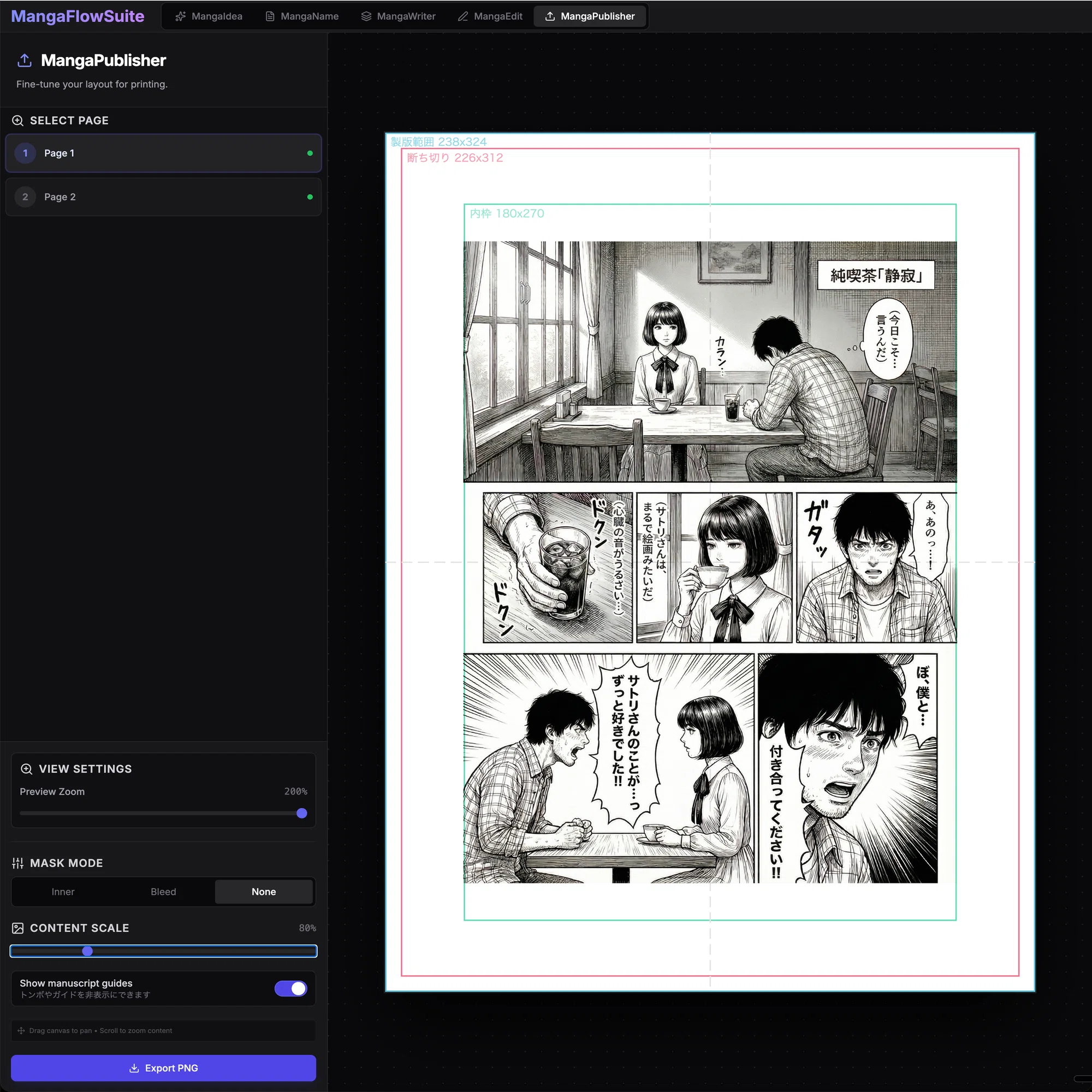Open the MangaWriter tab
1092x1092 pixels.
click(399, 16)
